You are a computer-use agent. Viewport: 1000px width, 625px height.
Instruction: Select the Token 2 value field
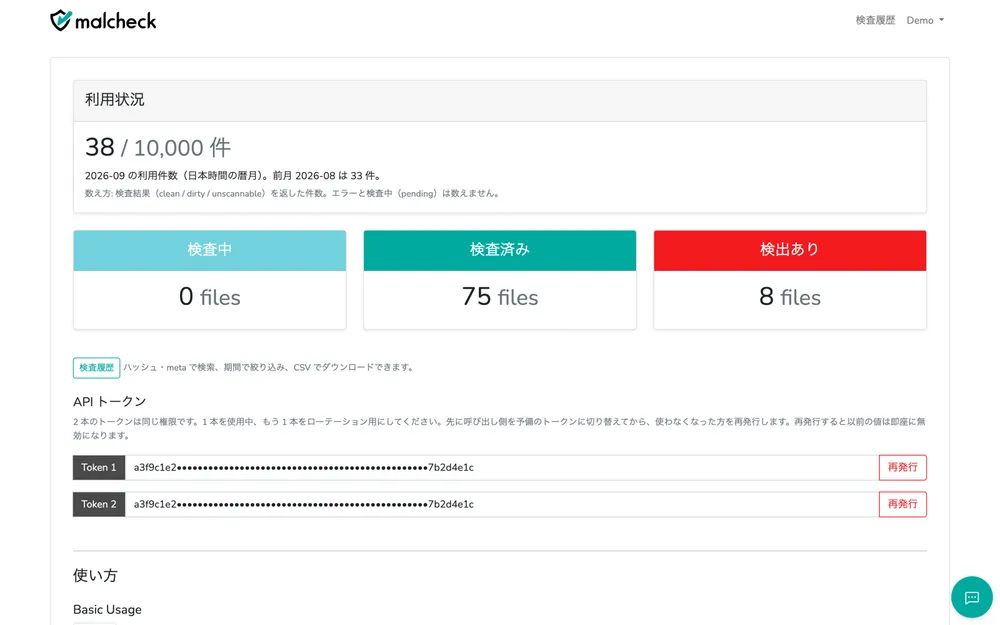pos(502,504)
